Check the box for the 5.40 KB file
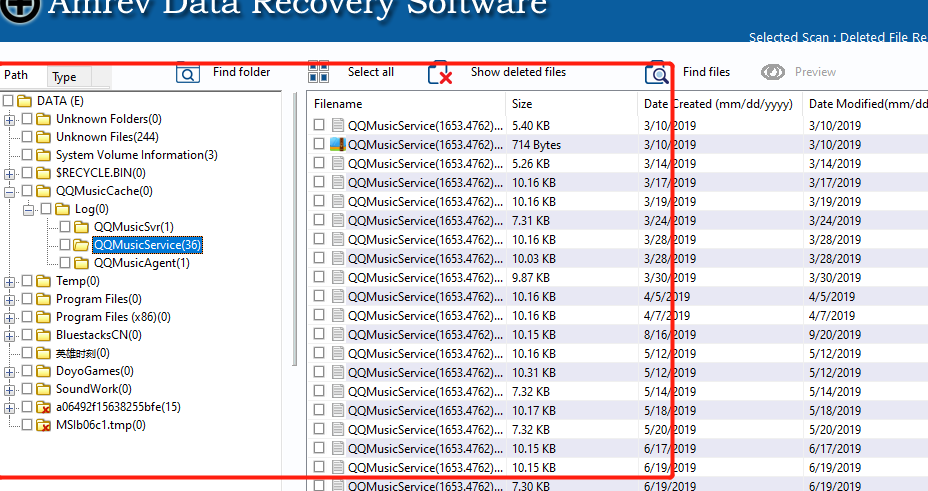 [x=319, y=124]
